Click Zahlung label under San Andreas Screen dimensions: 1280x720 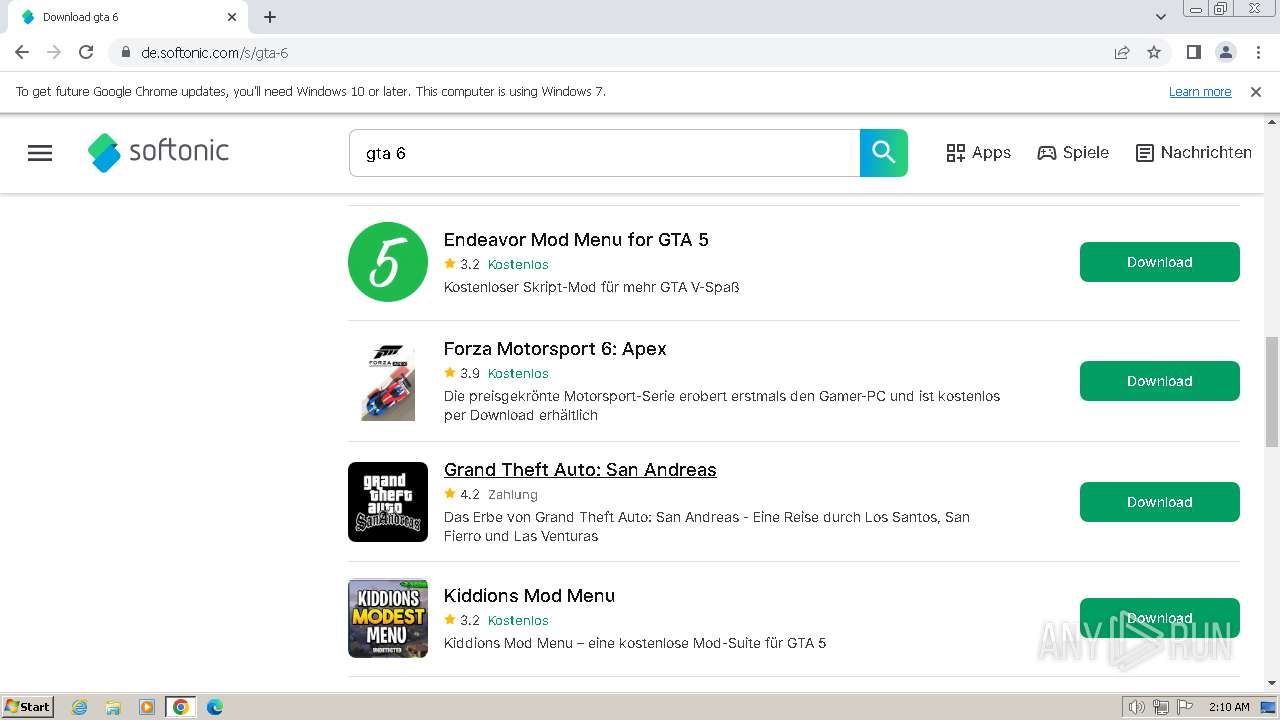pyautogui.click(x=513, y=495)
